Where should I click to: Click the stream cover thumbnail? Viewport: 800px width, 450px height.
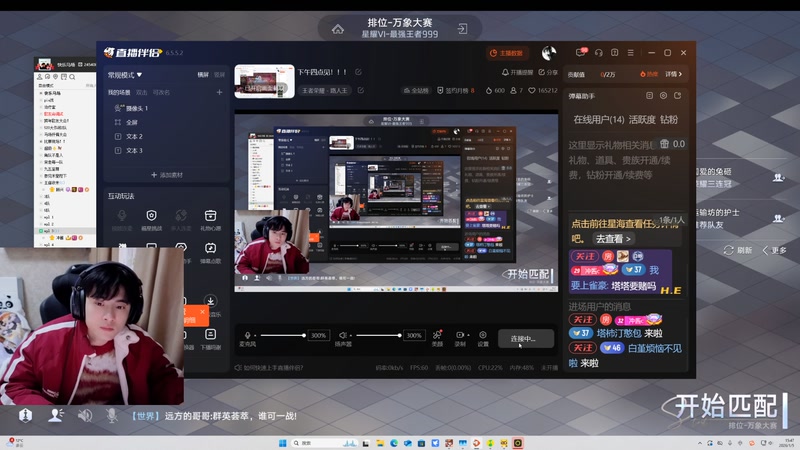coord(264,81)
